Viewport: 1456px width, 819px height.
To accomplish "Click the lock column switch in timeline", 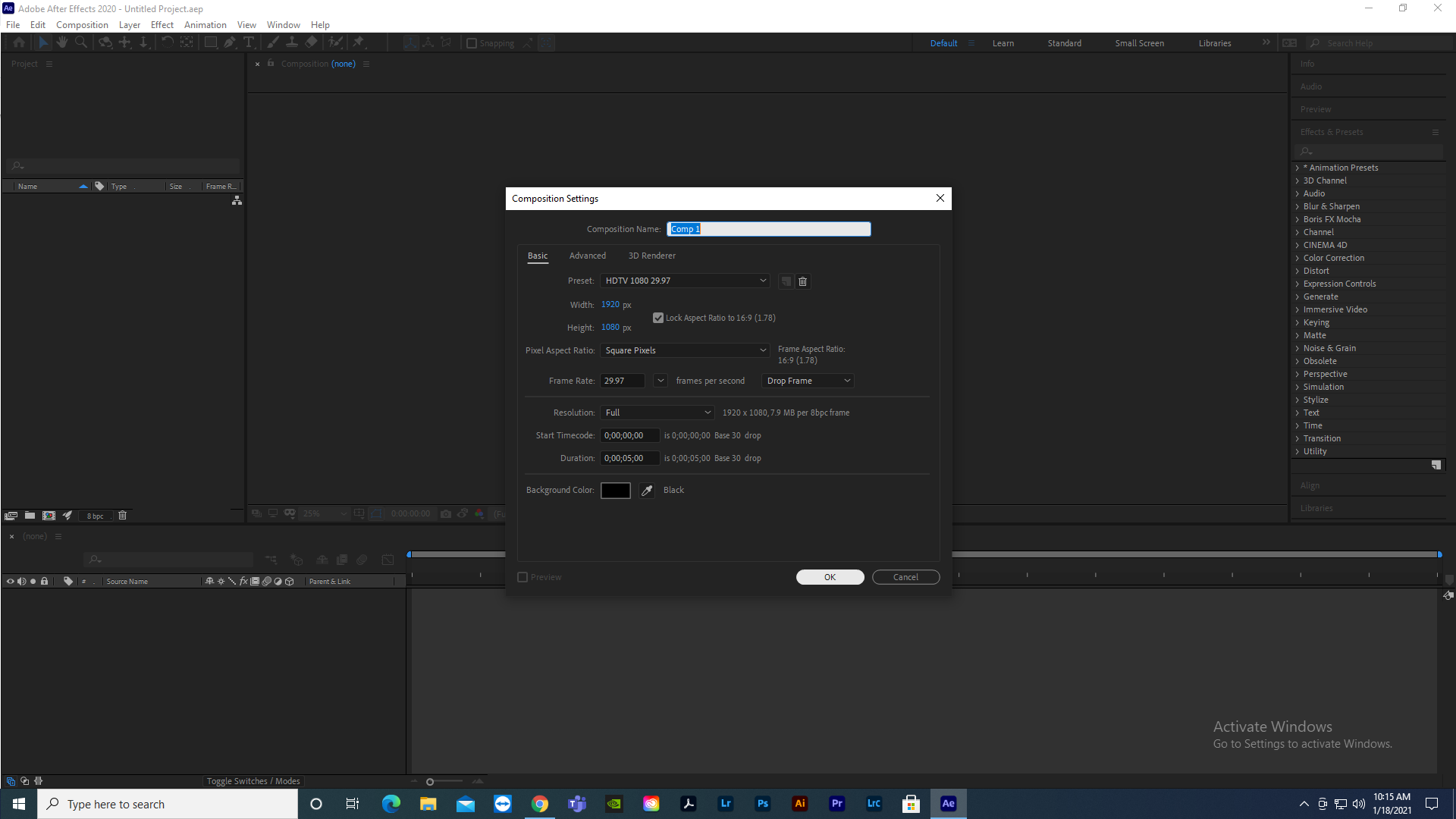I will point(44,582).
